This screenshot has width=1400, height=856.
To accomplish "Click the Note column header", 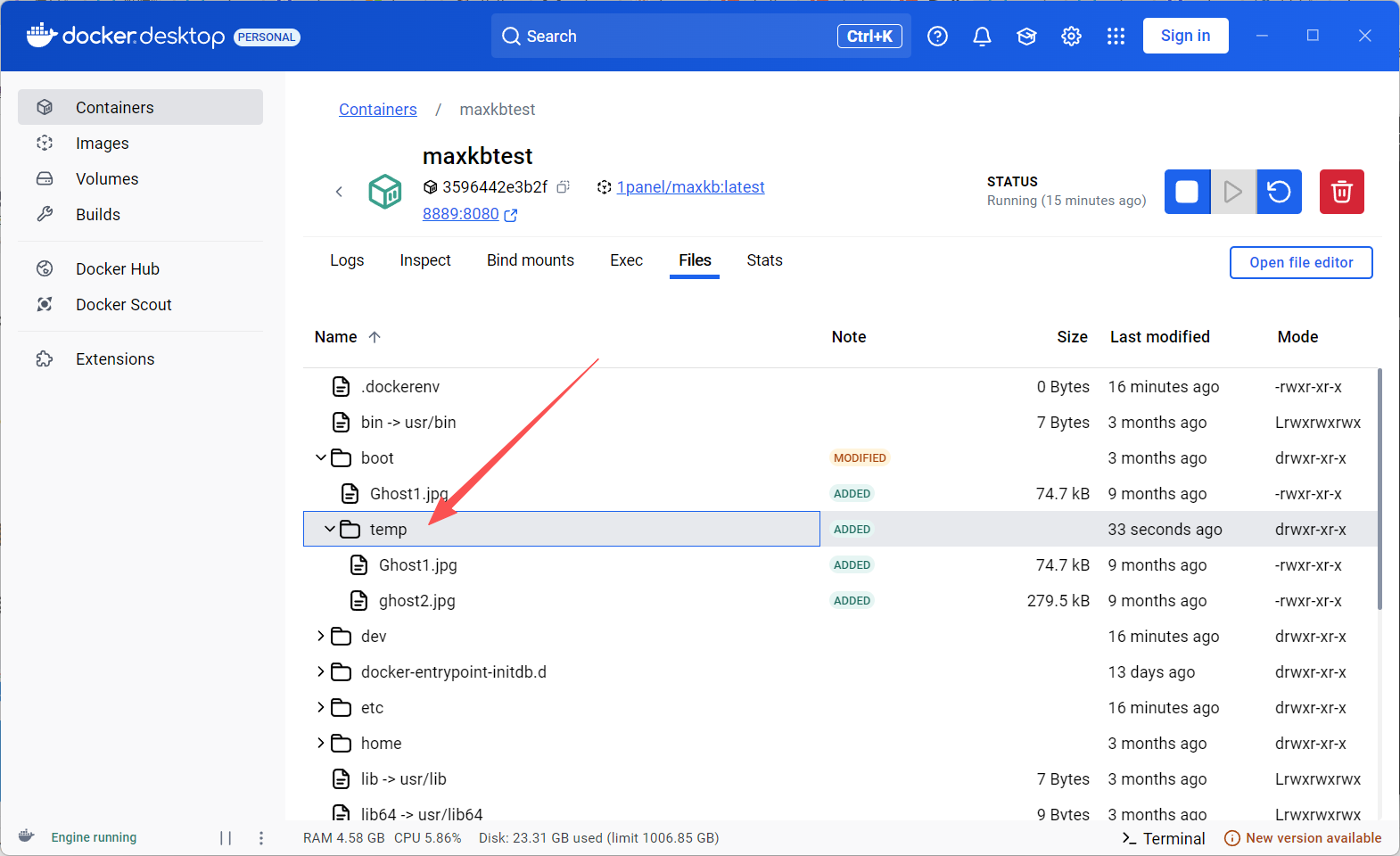I will click(x=848, y=337).
